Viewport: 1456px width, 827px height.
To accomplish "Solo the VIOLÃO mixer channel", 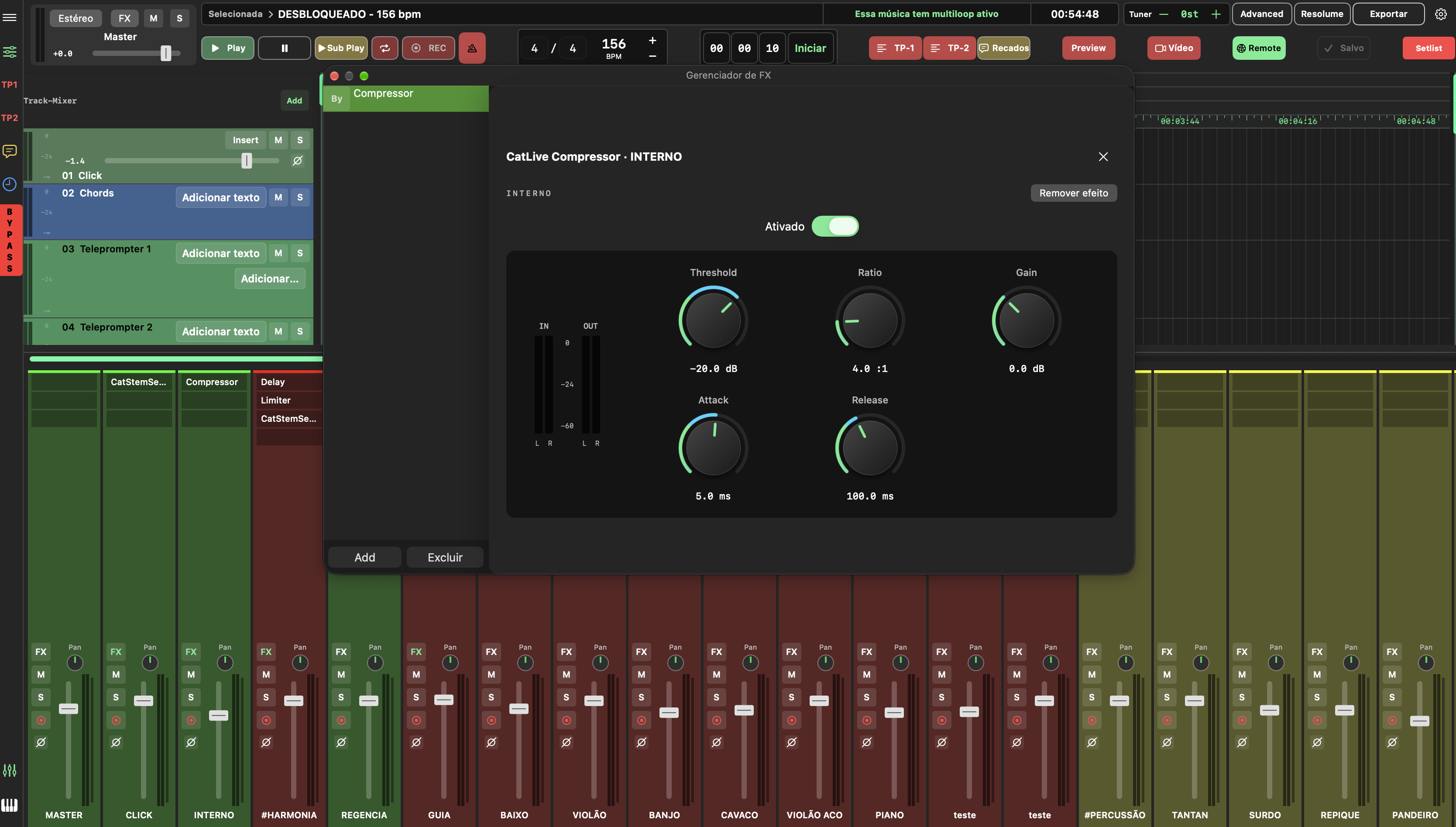I will click(x=567, y=697).
